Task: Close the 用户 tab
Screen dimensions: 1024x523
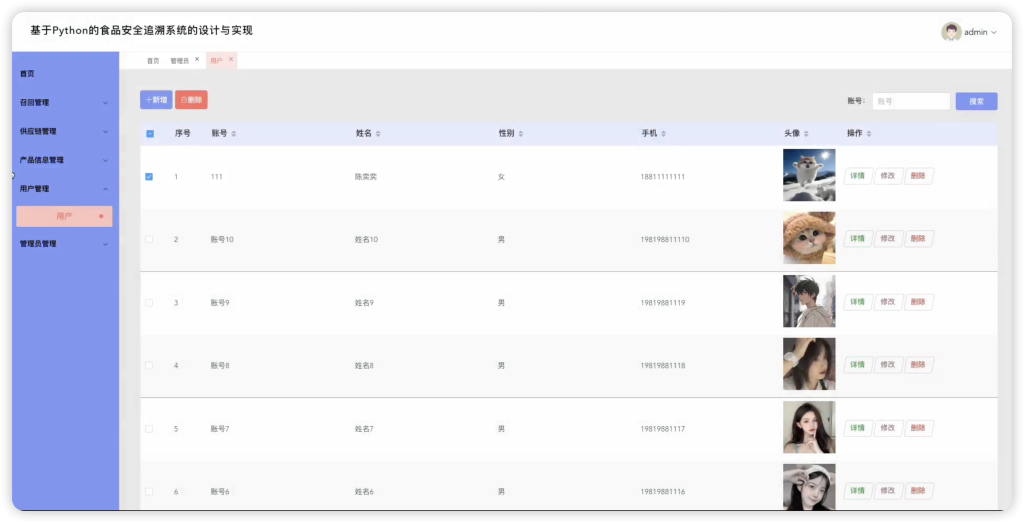Action: [231, 59]
